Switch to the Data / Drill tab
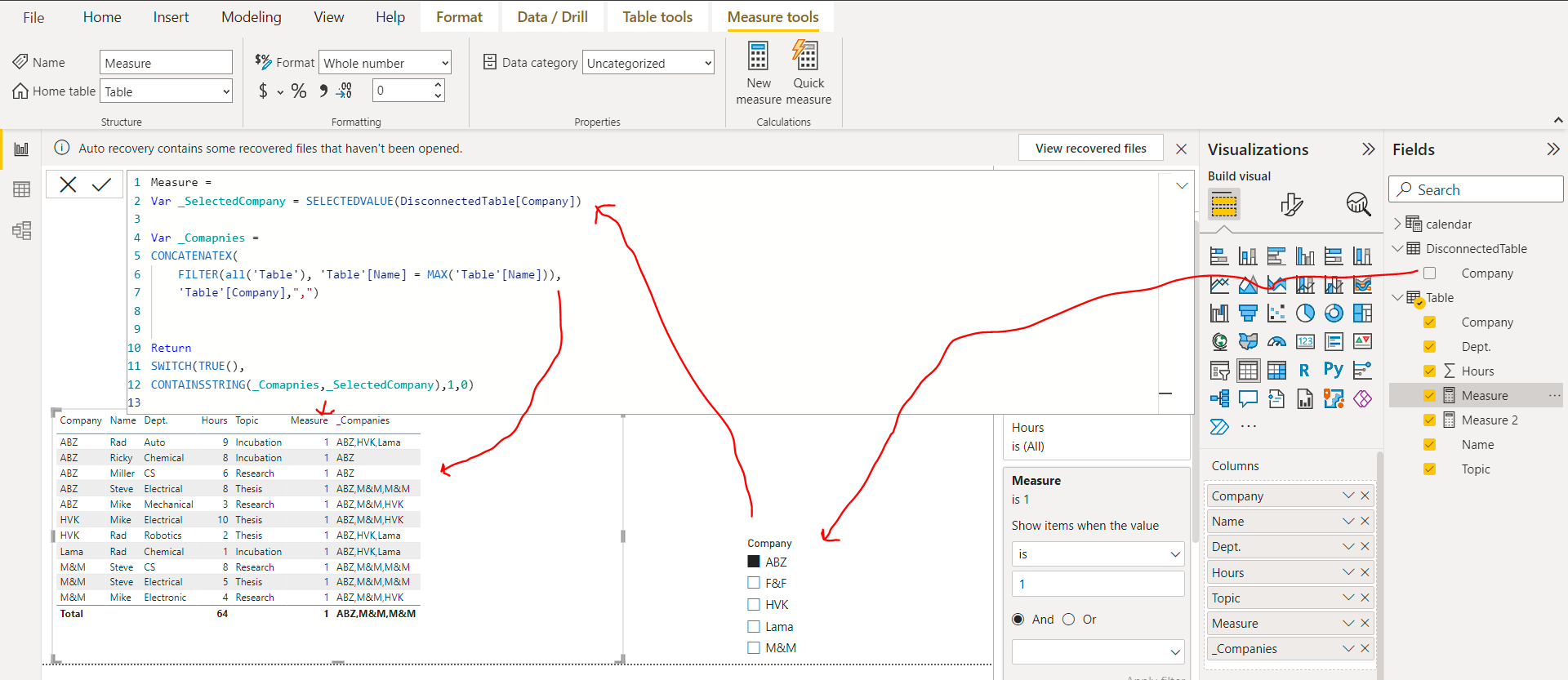The image size is (1568, 680). (x=553, y=17)
